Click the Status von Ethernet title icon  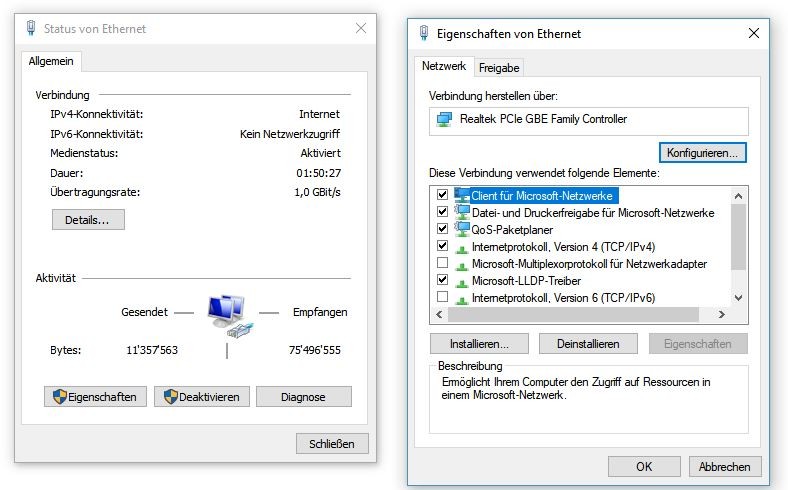(31, 29)
